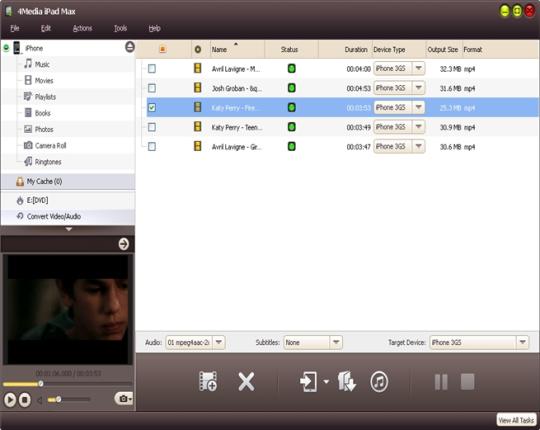Click the film icon for Avril Lavigne - Gir...
The width and height of the screenshot is (540, 430).
(x=198, y=146)
